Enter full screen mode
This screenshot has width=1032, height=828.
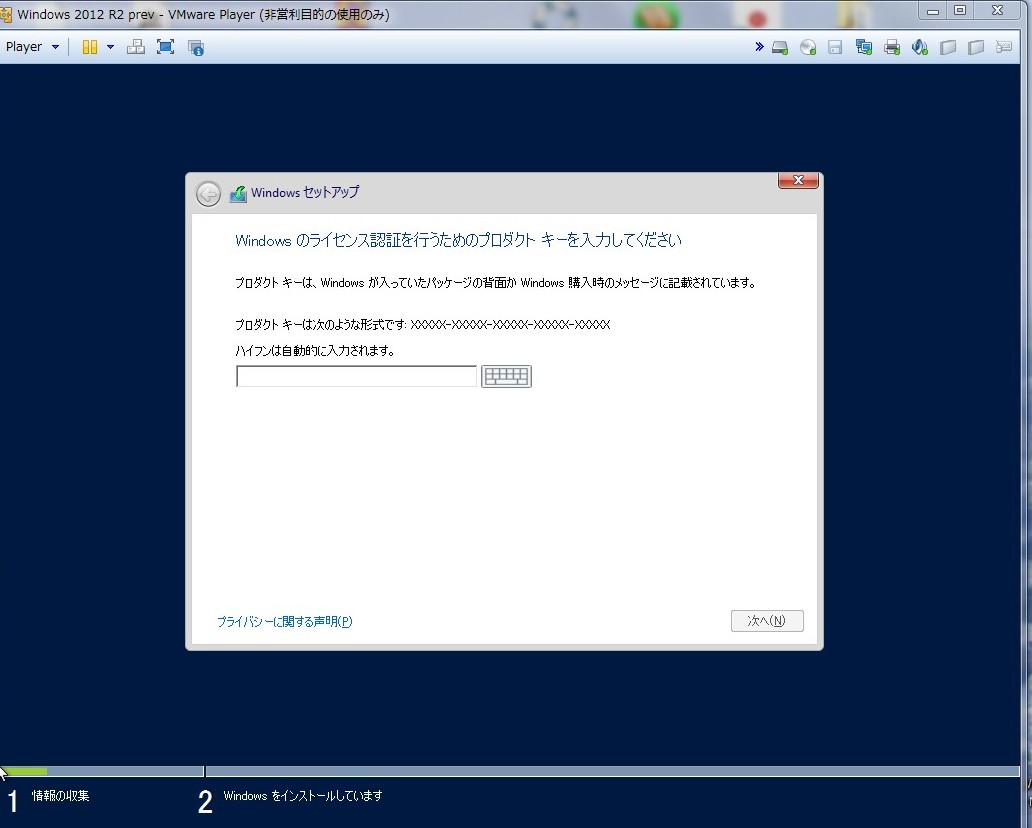(x=165, y=46)
